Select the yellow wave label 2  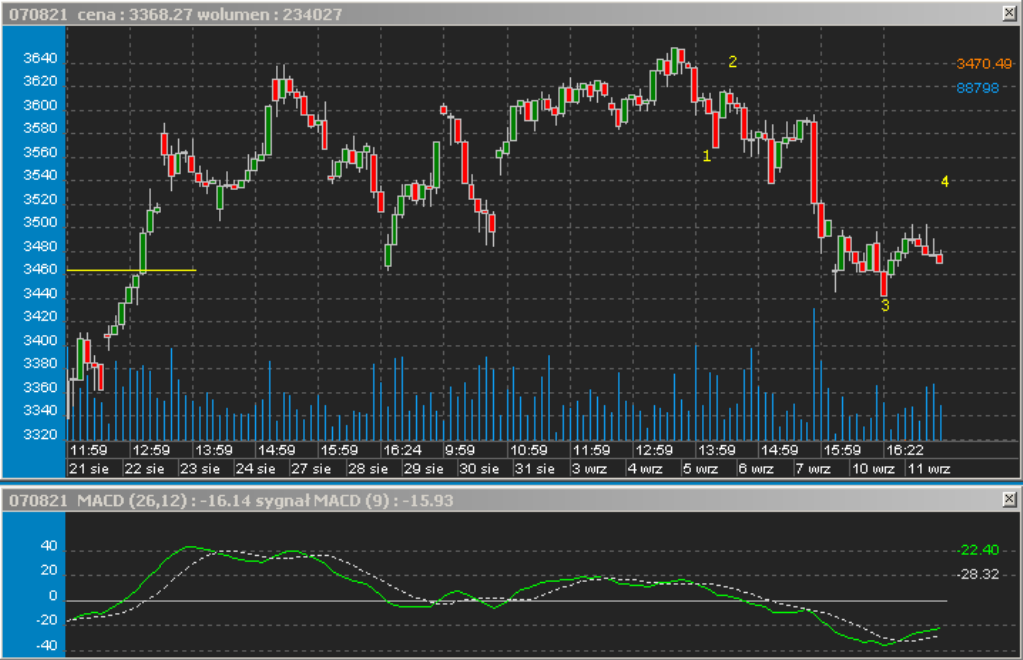732,62
